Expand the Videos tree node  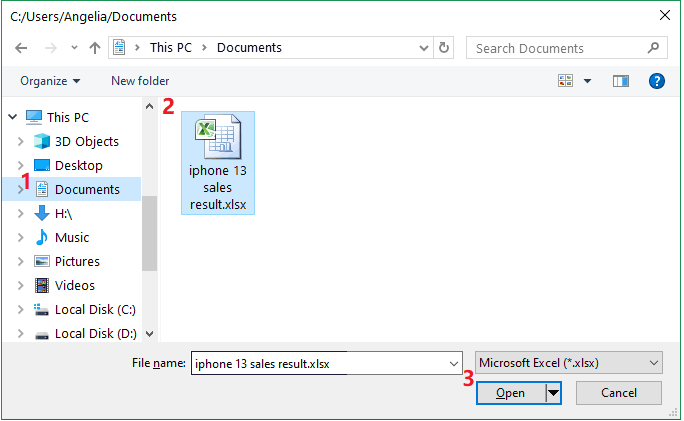click(x=21, y=285)
